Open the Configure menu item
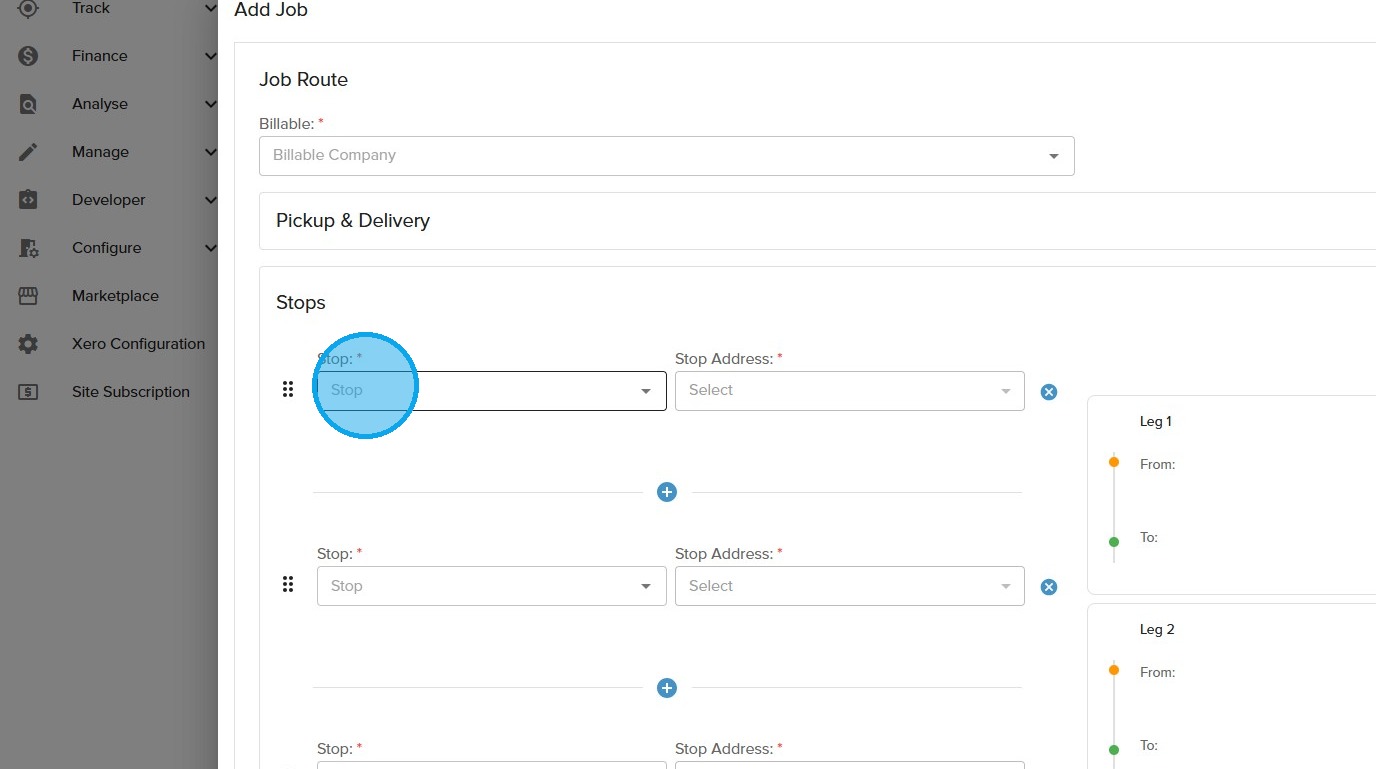 106,248
